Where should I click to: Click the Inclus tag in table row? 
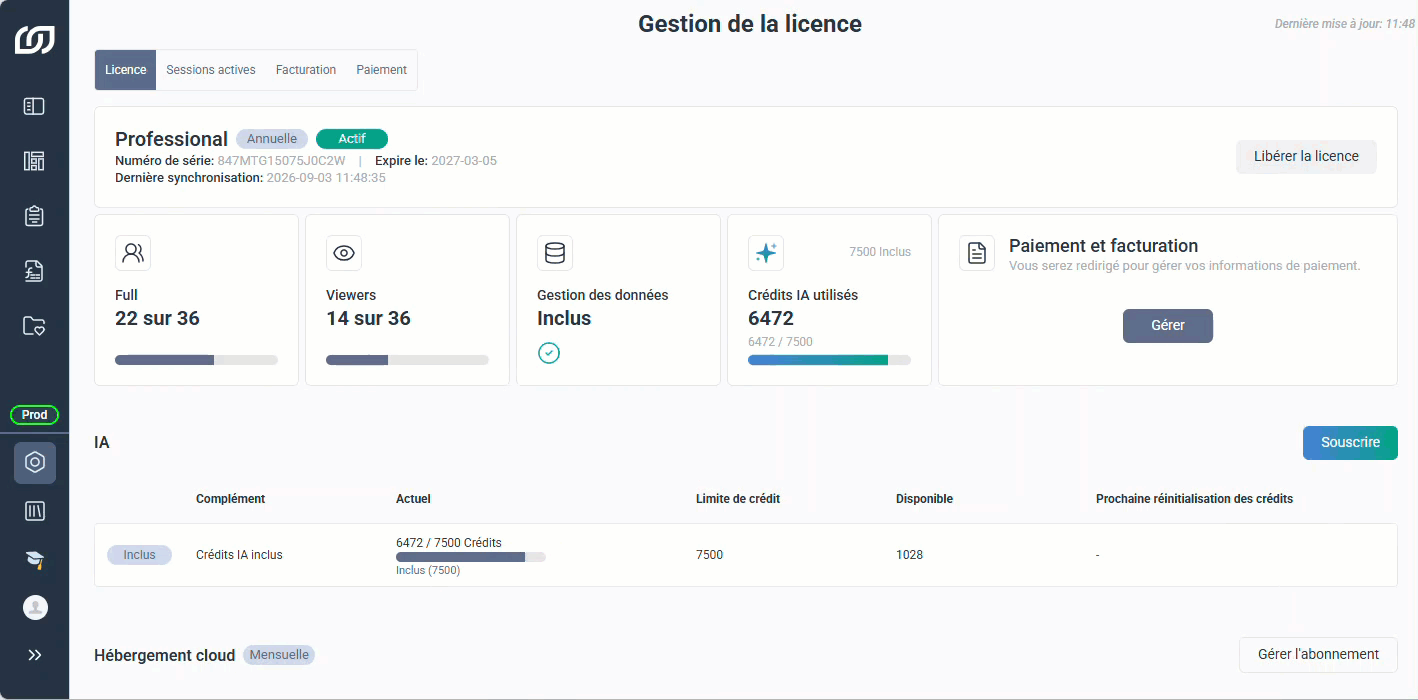click(139, 555)
